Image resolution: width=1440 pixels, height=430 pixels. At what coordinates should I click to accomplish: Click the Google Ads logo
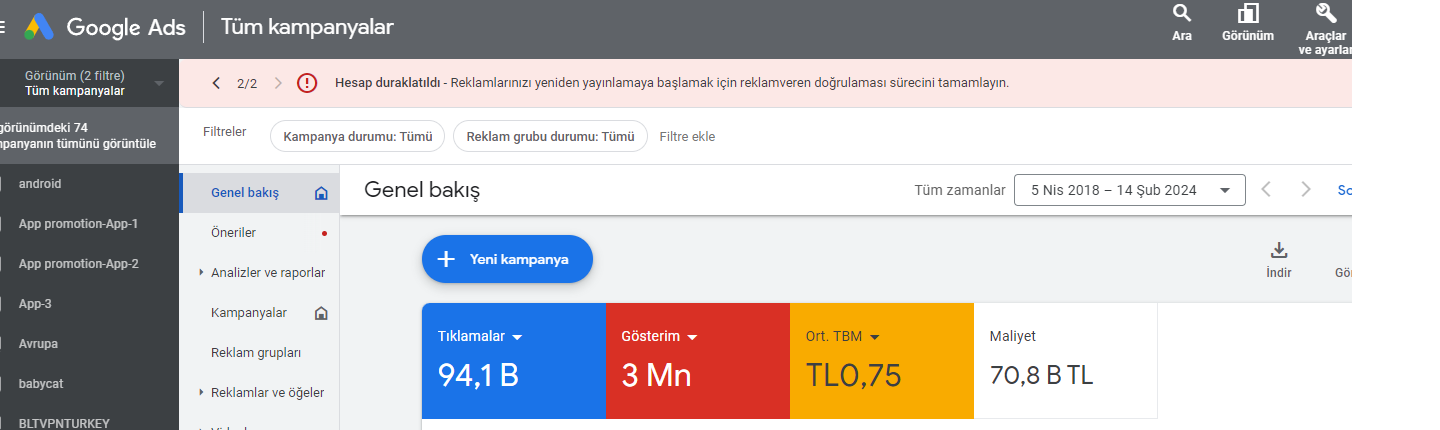click(105, 27)
